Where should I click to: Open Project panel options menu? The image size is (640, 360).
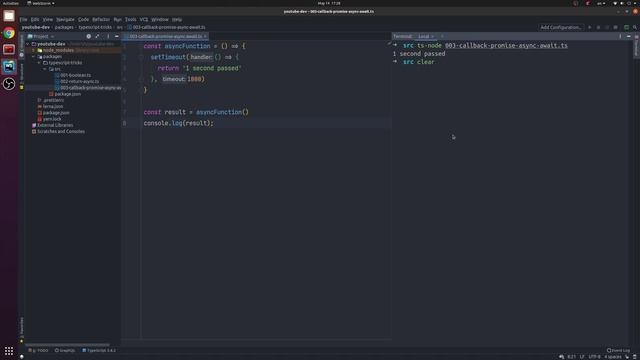(x=108, y=36)
